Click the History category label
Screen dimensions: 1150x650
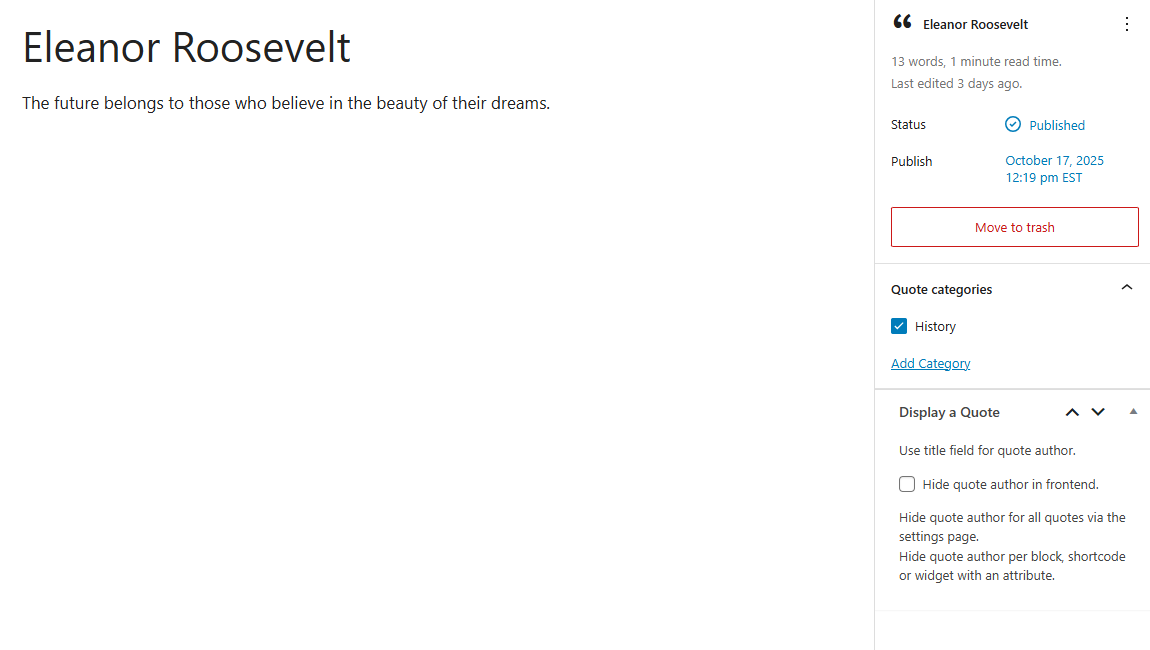(935, 327)
